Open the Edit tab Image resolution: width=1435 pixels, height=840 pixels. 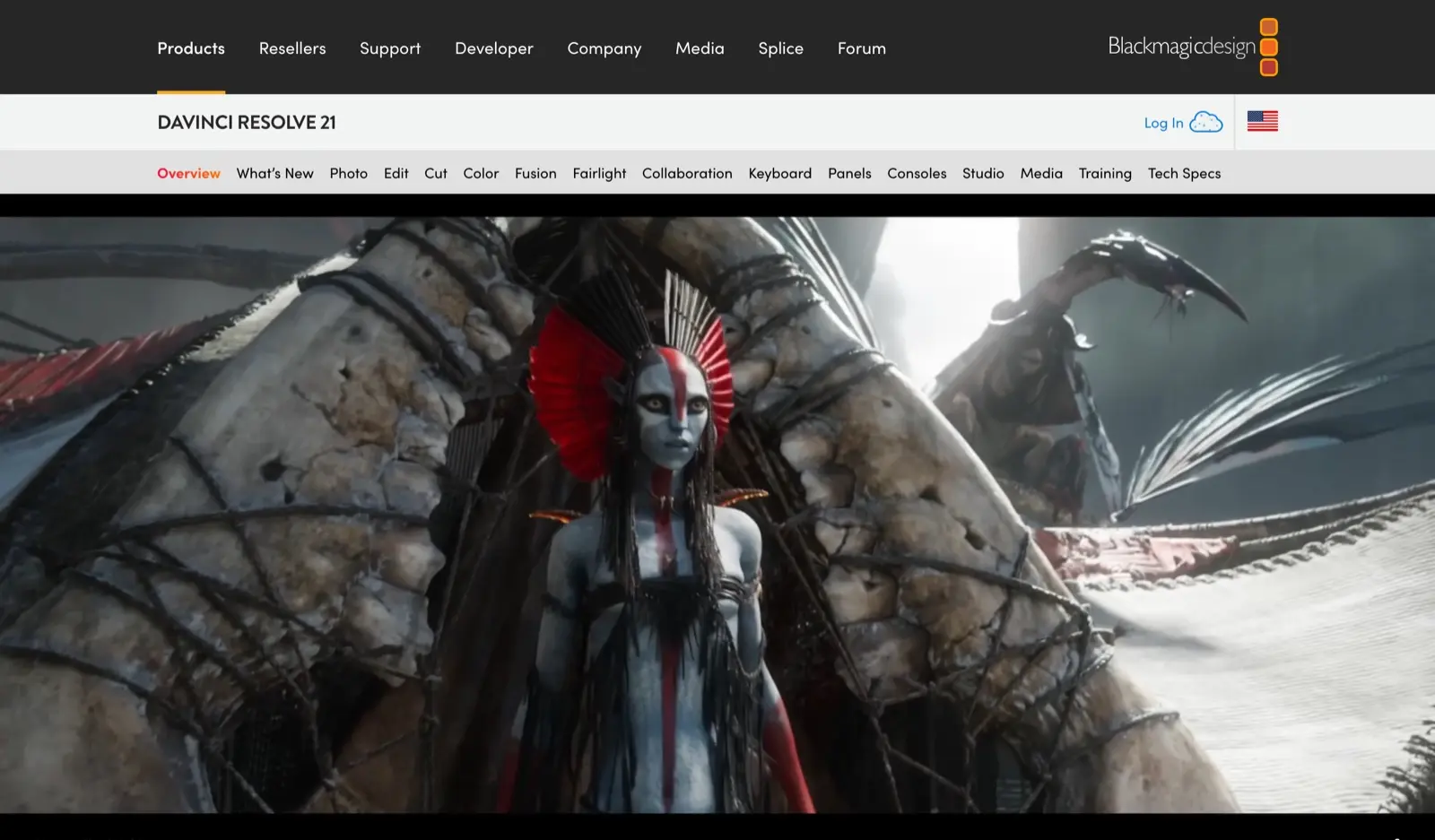[x=396, y=173]
